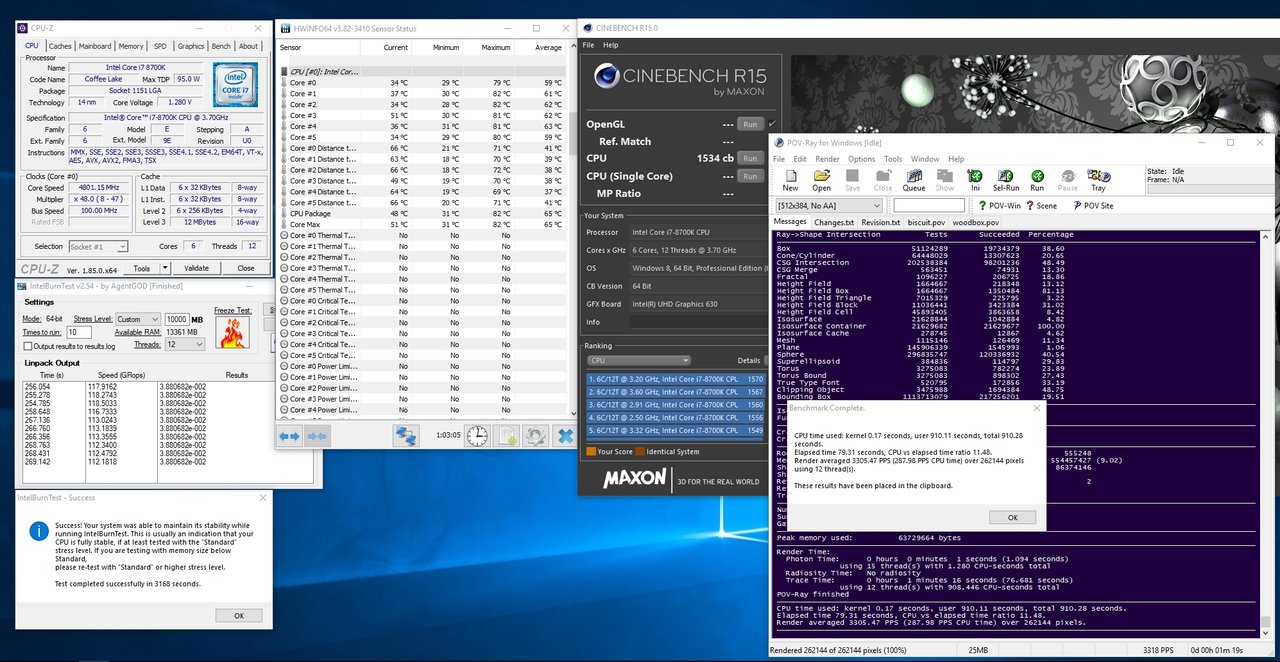1280x662 pixels.
Task: Click the 'Times to run' input field
Action: (79, 332)
